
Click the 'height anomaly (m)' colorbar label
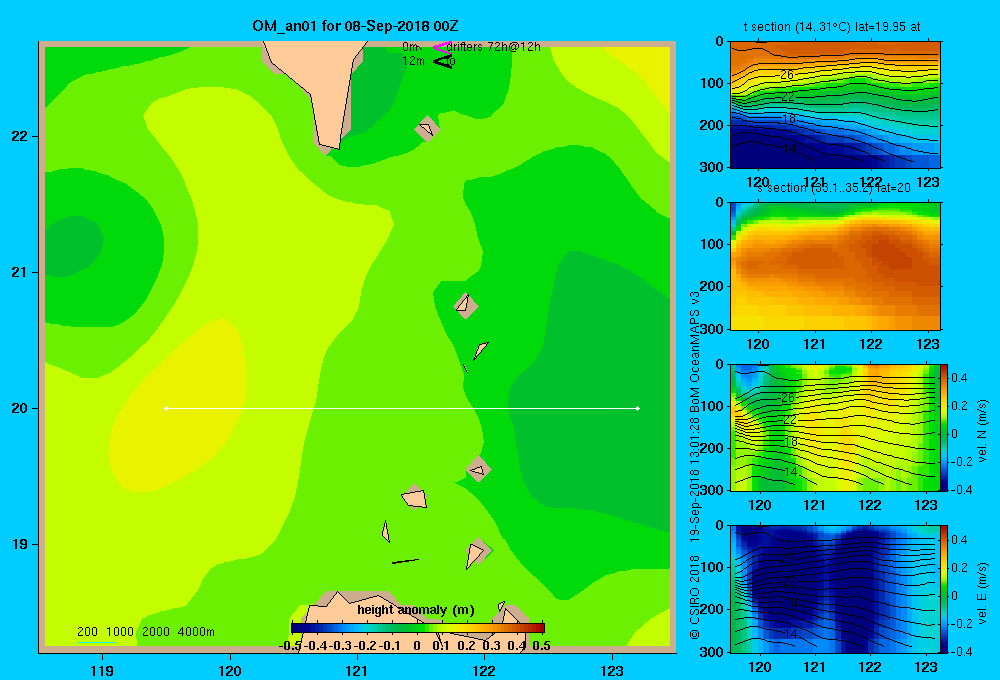(x=416, y=610)
